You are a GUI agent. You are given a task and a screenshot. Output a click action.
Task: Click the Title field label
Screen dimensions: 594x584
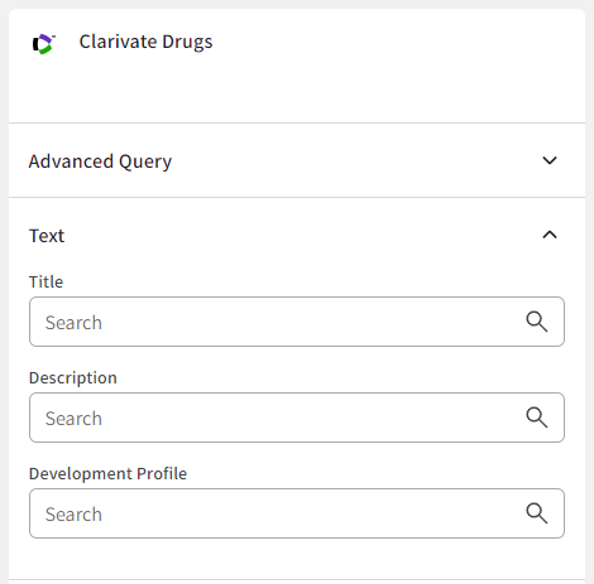(46, 282)
